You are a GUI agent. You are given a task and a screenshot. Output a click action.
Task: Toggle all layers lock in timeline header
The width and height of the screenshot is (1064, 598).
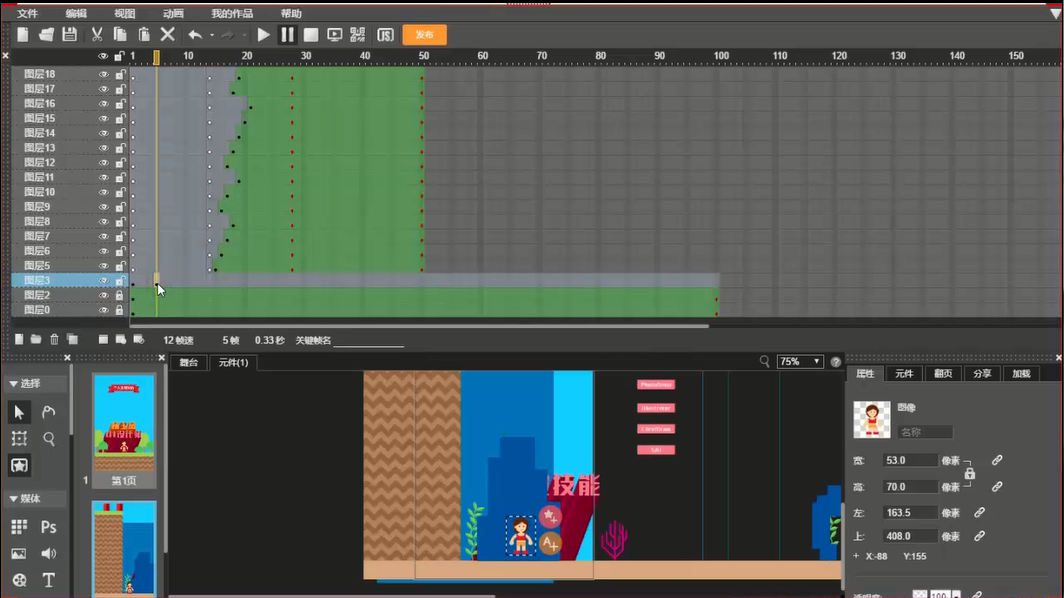tap(119, 56)
